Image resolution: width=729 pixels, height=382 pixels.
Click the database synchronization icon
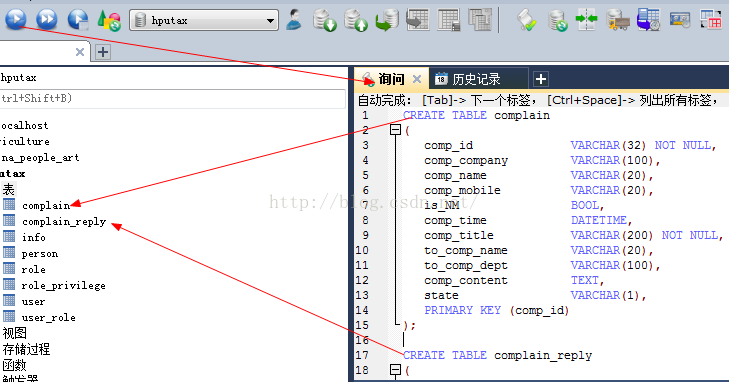click(x=557, y=20)
